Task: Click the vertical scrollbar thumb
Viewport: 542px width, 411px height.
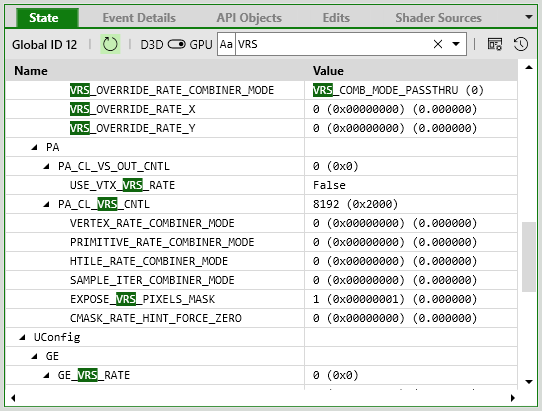Action: point(529,257)
